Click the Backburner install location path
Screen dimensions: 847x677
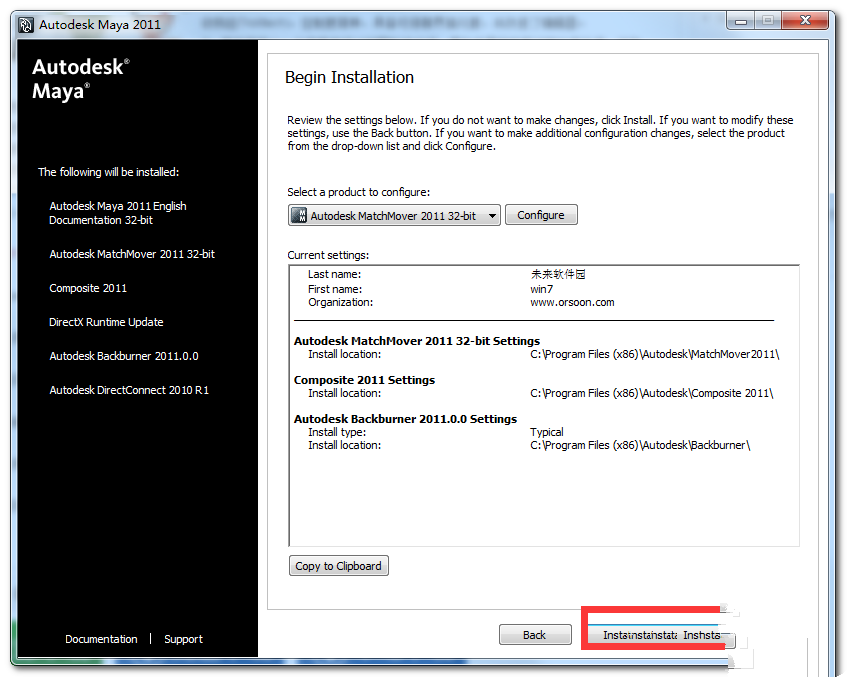coord(640,445)
